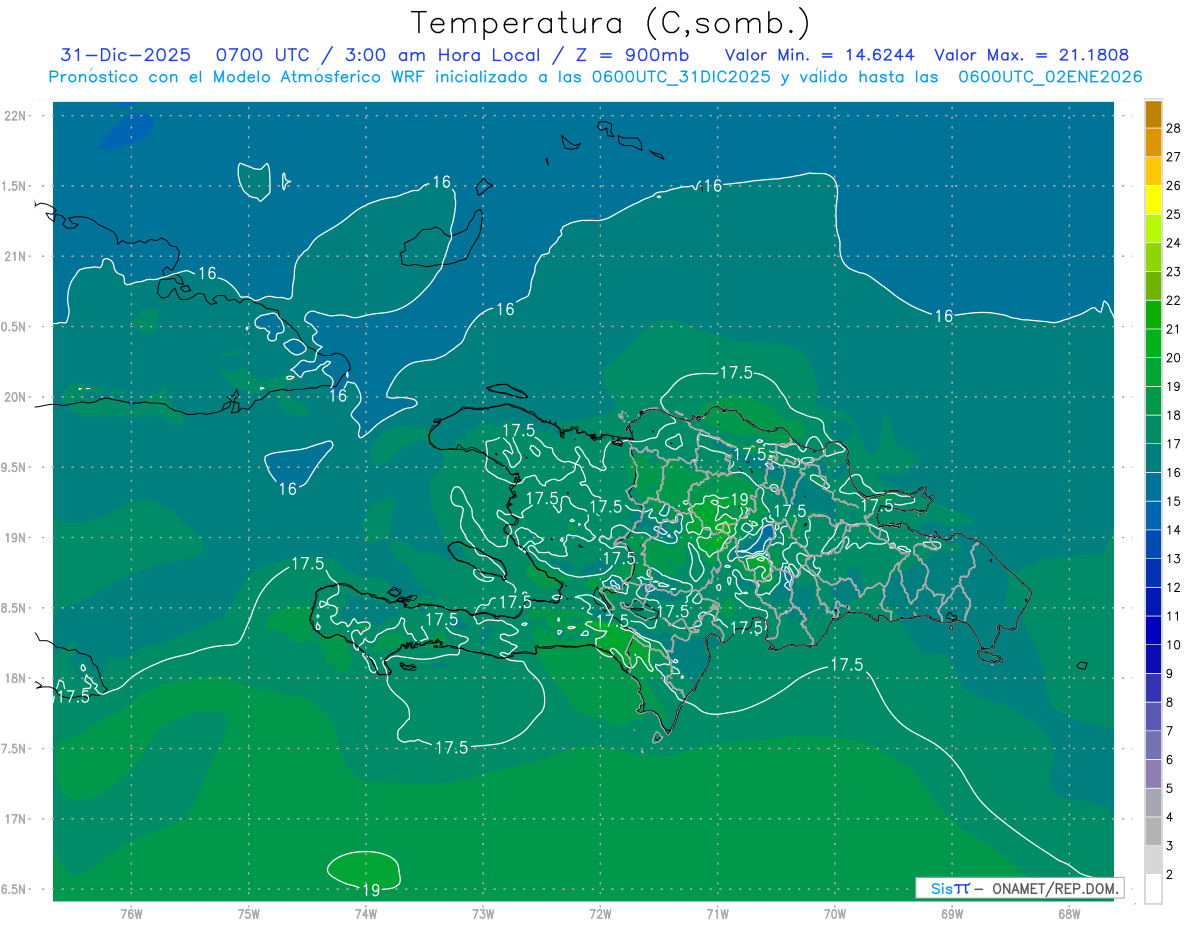1200x927 pixels.
Task: Click the "17N" latitude axis label
Action: [x=16, y=819]
